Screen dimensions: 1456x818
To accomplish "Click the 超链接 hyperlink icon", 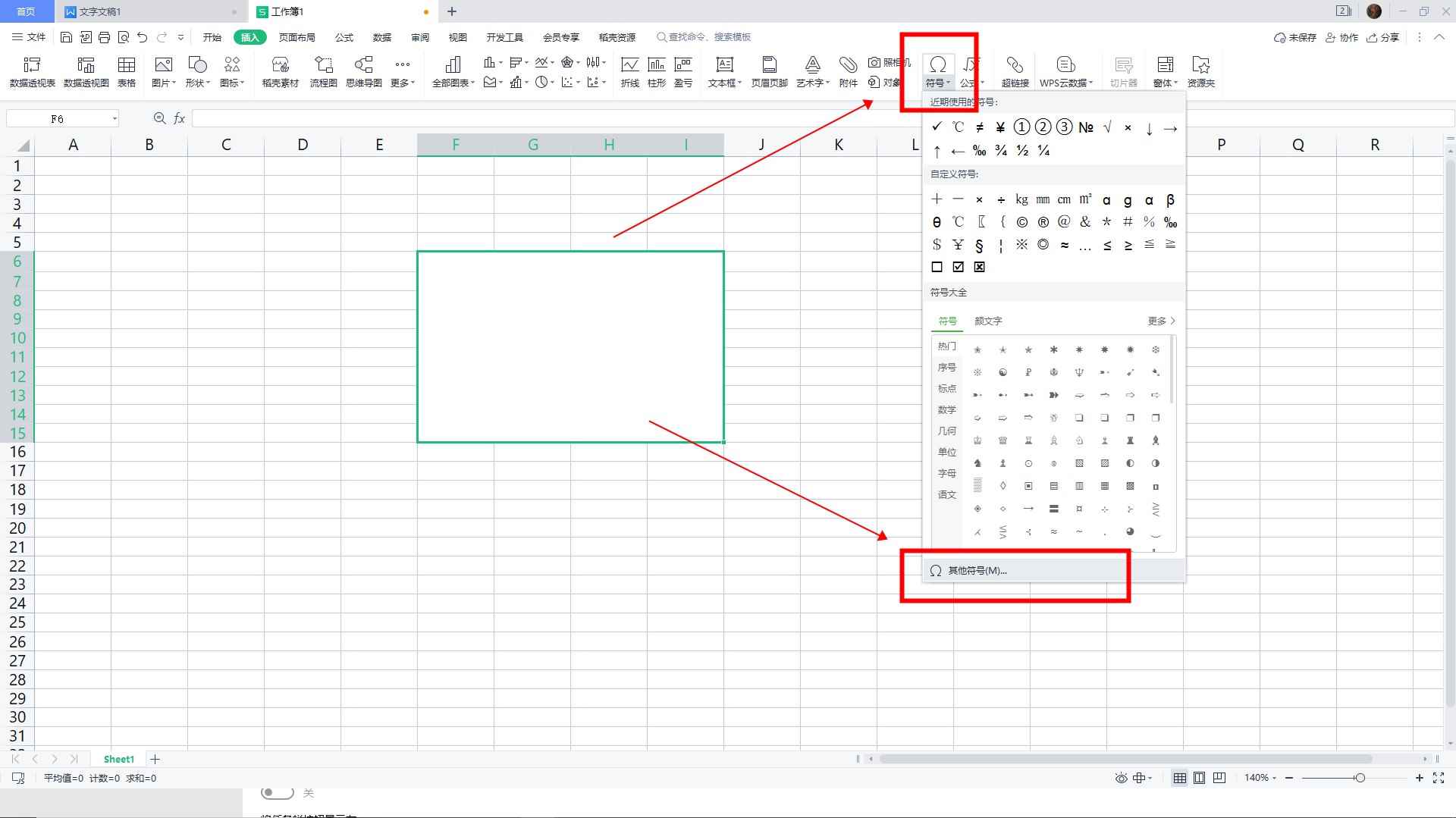I will pos(1015,71).
